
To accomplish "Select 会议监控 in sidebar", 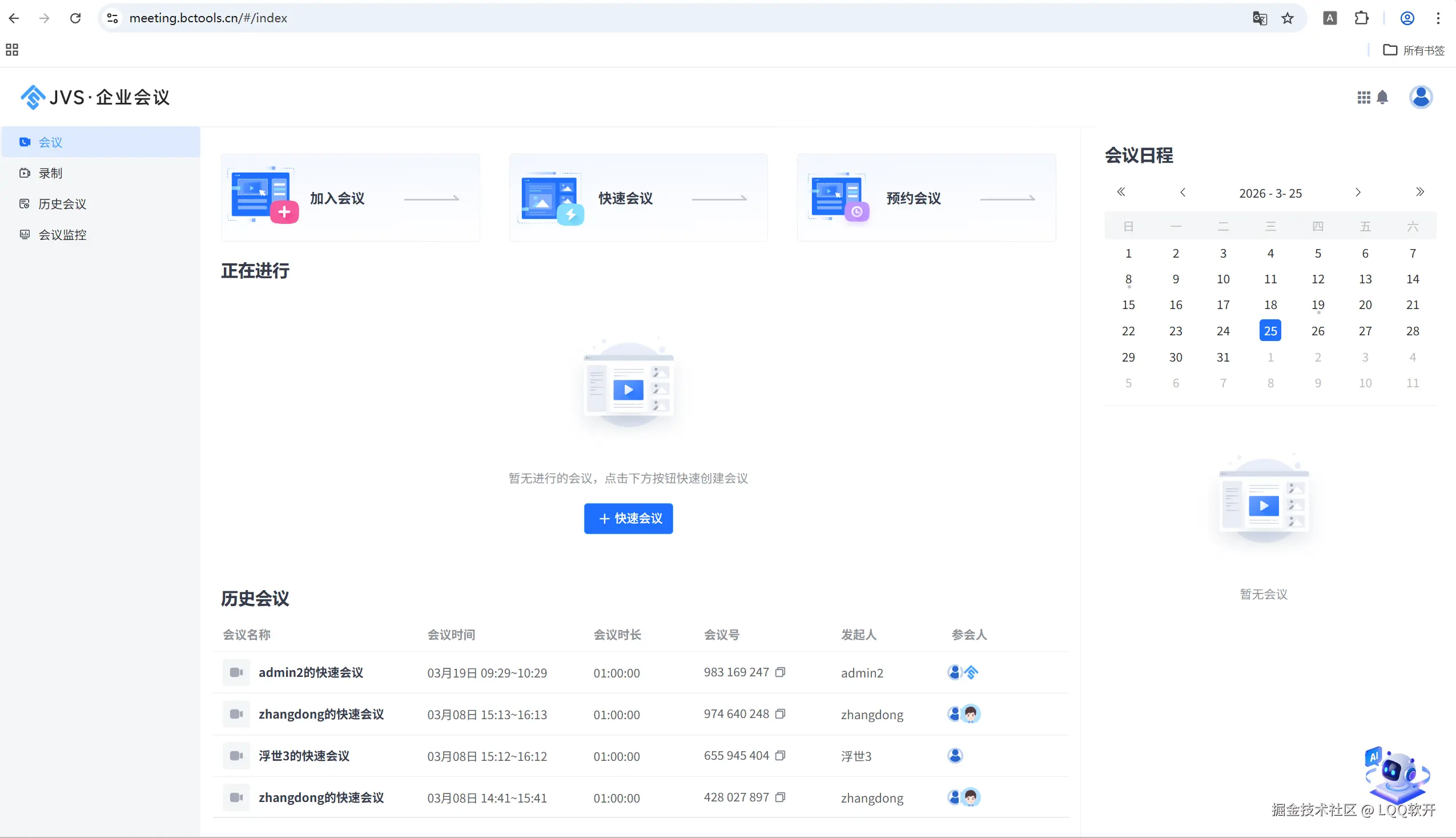I will 62,235.
